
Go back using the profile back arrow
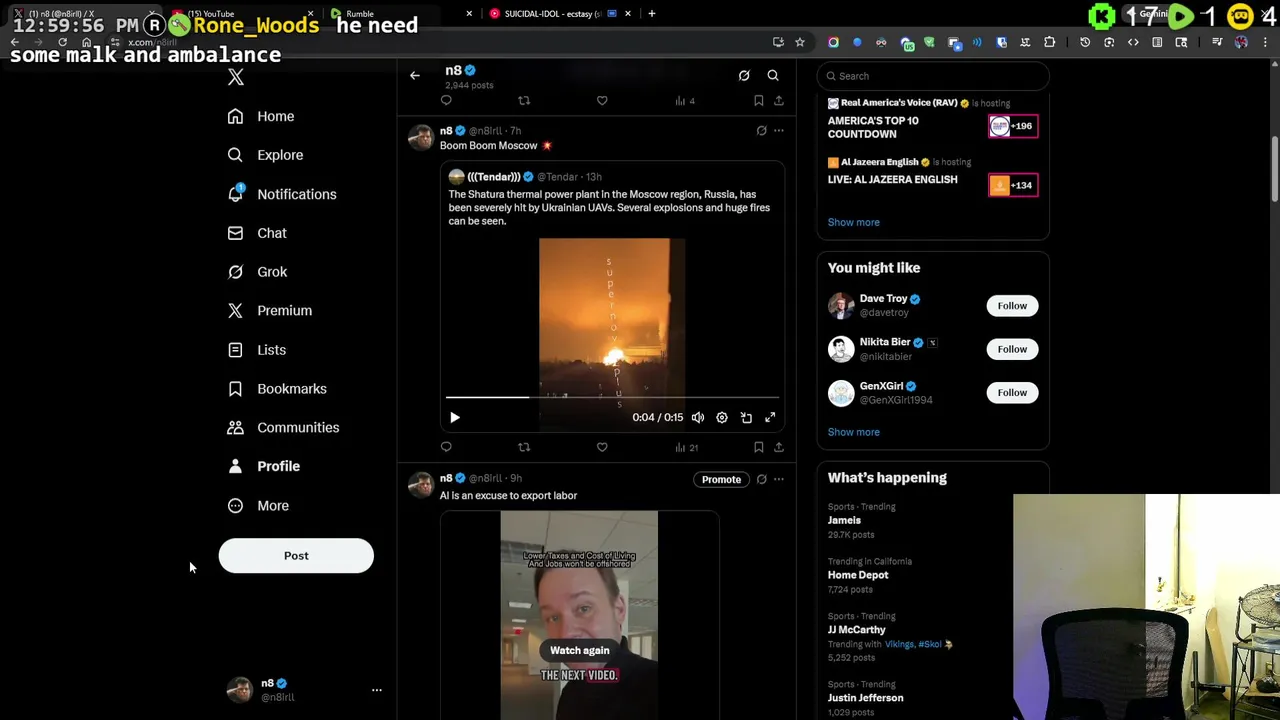[x=415, y=75]
